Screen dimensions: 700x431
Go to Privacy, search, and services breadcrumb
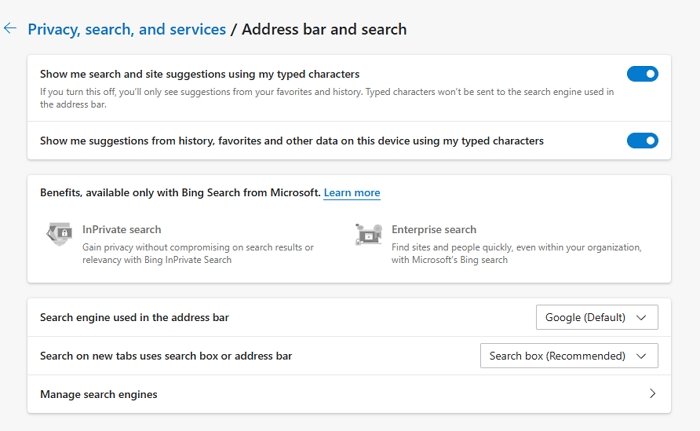pyautogui.click(x=127, y=29)
